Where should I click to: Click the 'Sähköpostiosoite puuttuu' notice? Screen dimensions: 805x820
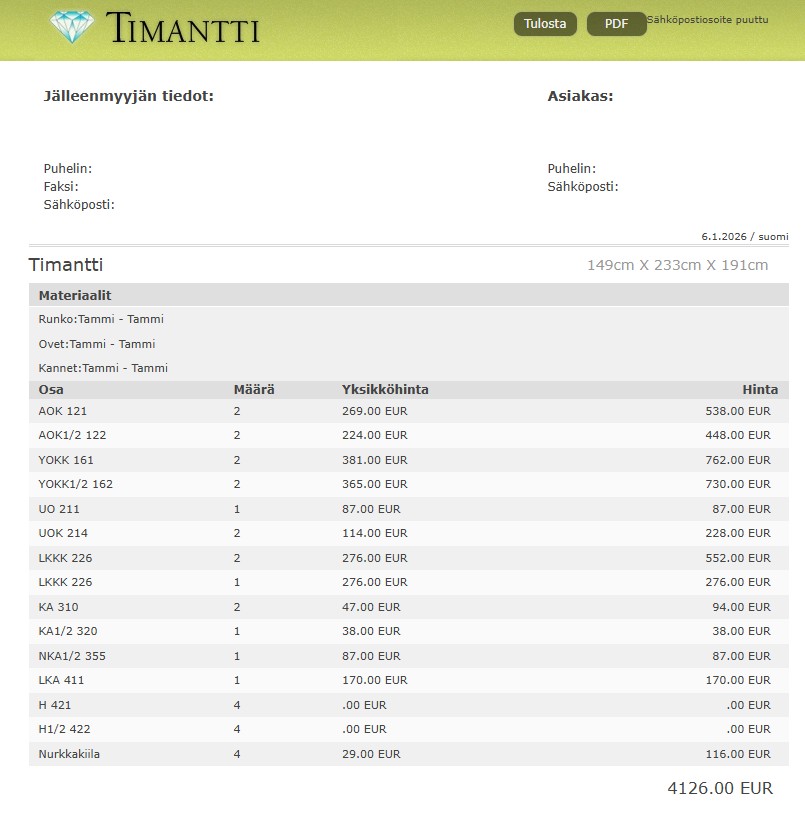(708, 20)
